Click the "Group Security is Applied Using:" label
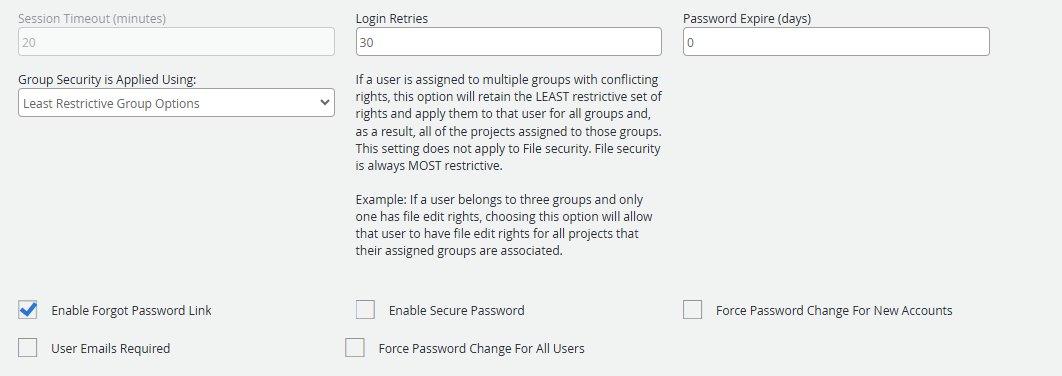Screen dimensions: 1062x376 (107, 80)
